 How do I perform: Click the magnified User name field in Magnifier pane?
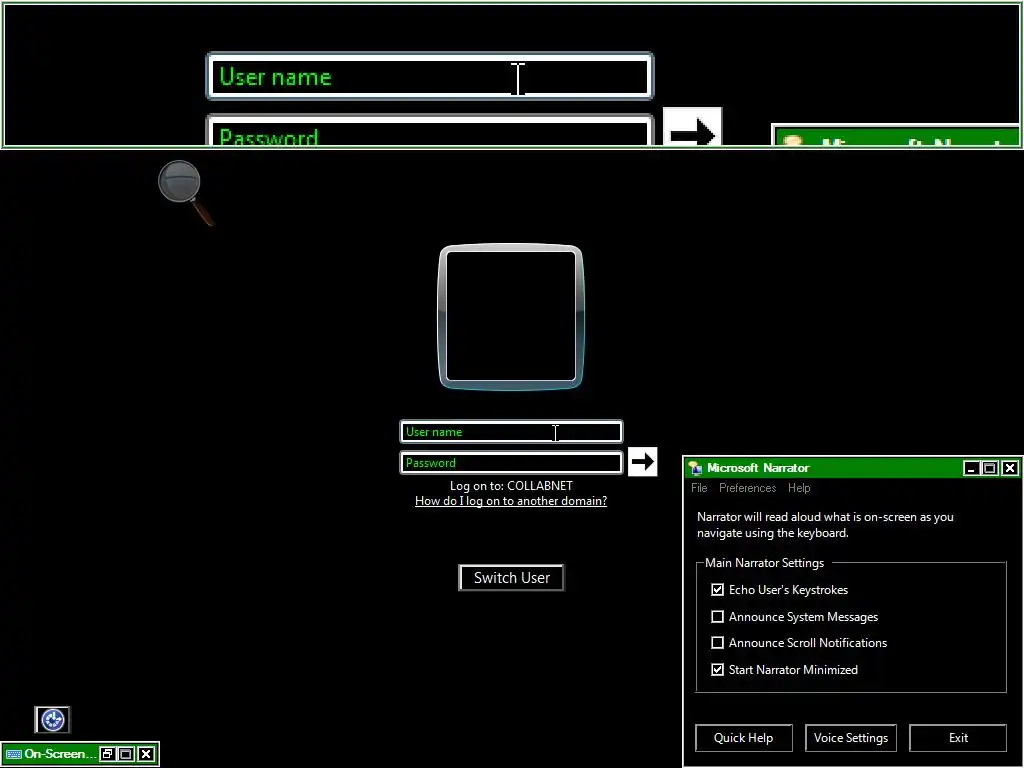pyautogui.click(x=430, y=76)
